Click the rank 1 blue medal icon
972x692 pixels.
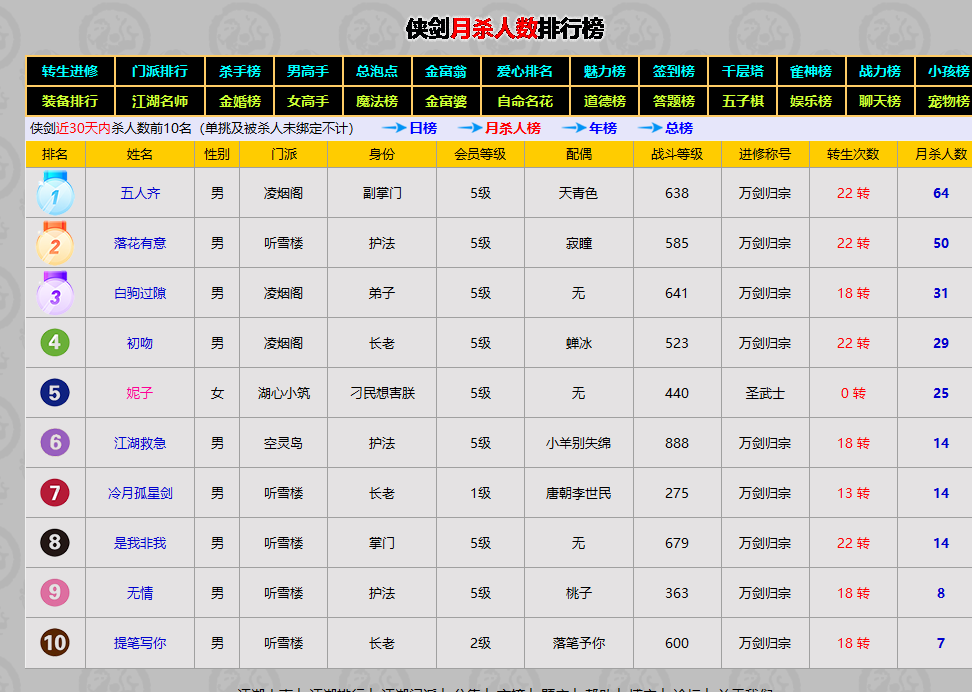tap(55, 193)
